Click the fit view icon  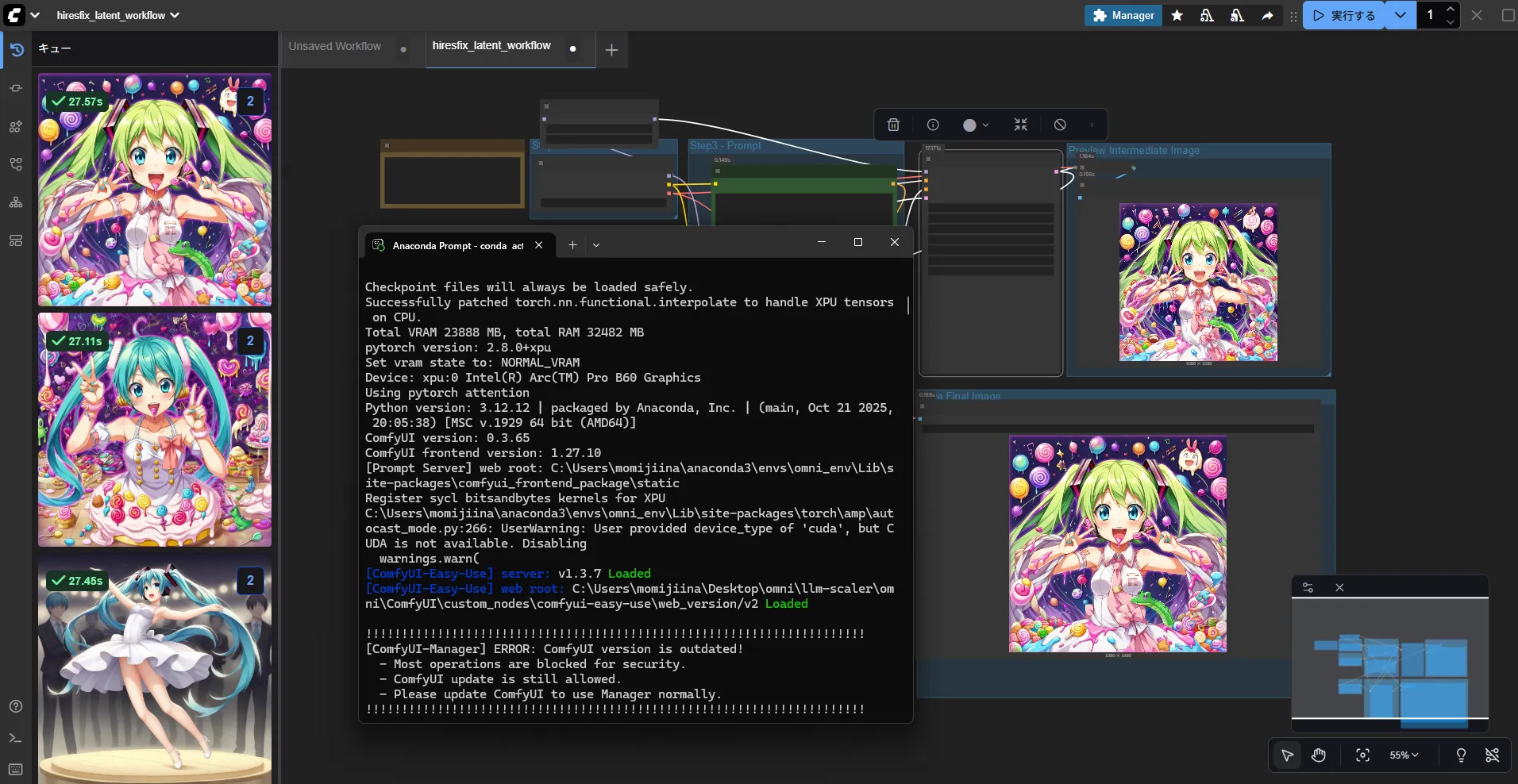1363,755
